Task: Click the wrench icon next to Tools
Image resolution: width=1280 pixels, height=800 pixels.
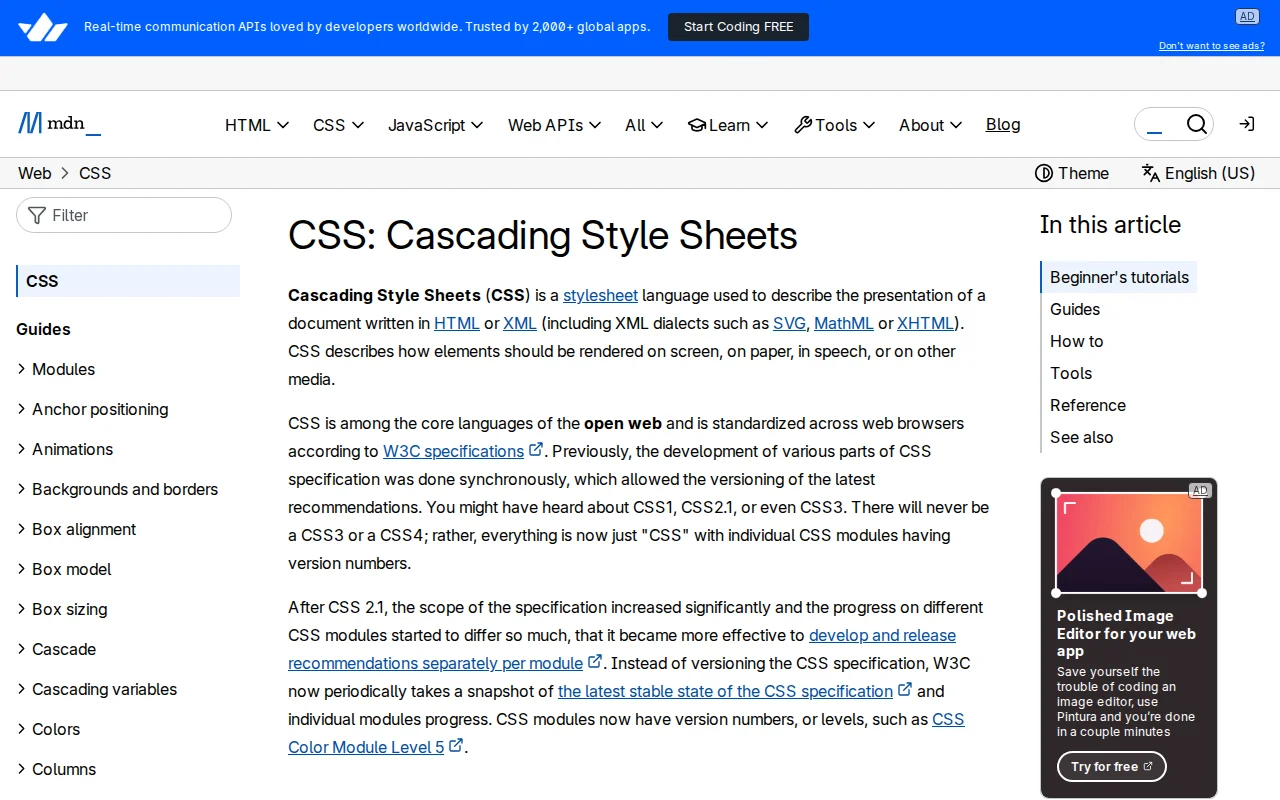Action: coord(802,125)
